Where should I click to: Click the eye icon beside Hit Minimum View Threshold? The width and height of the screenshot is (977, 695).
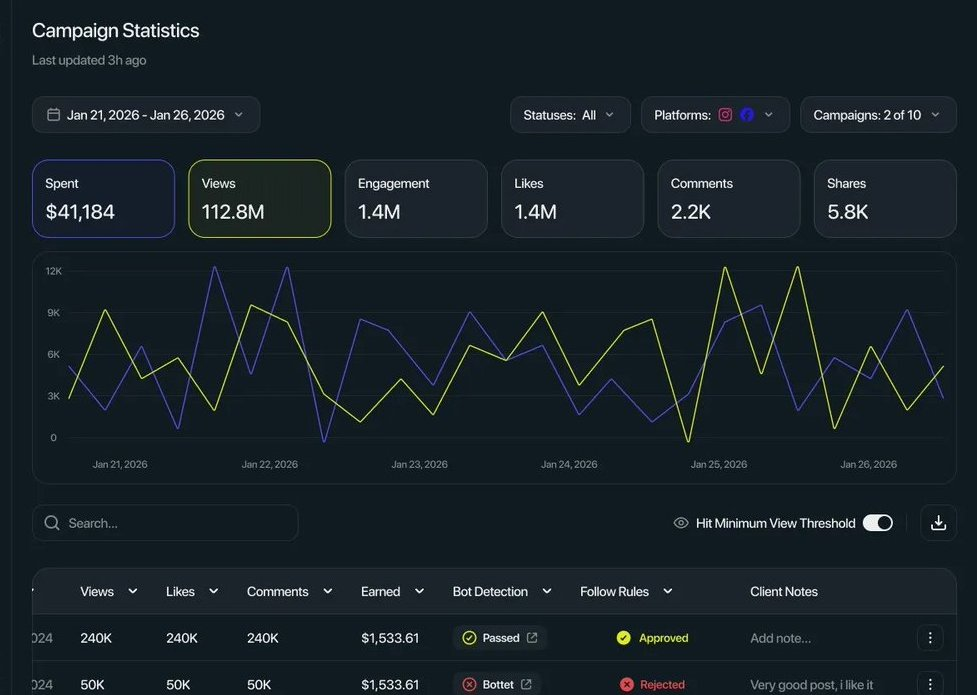point(681,523)
